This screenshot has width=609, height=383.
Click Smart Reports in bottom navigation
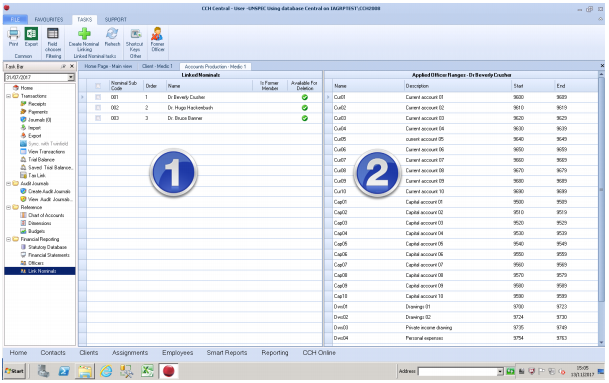tap(227, 353)
